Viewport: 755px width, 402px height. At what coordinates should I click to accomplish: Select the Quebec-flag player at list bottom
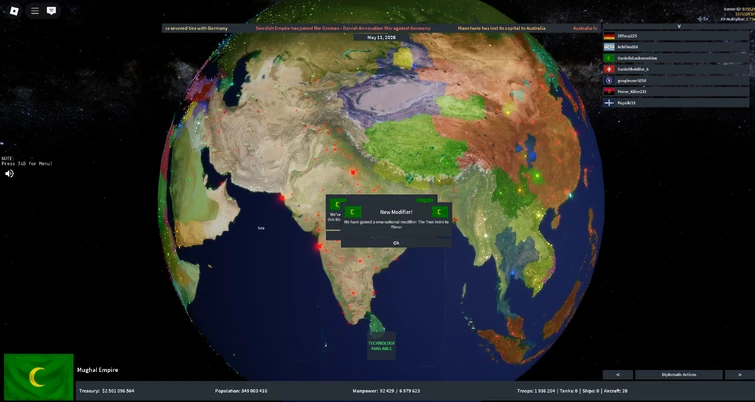(676, 103)
